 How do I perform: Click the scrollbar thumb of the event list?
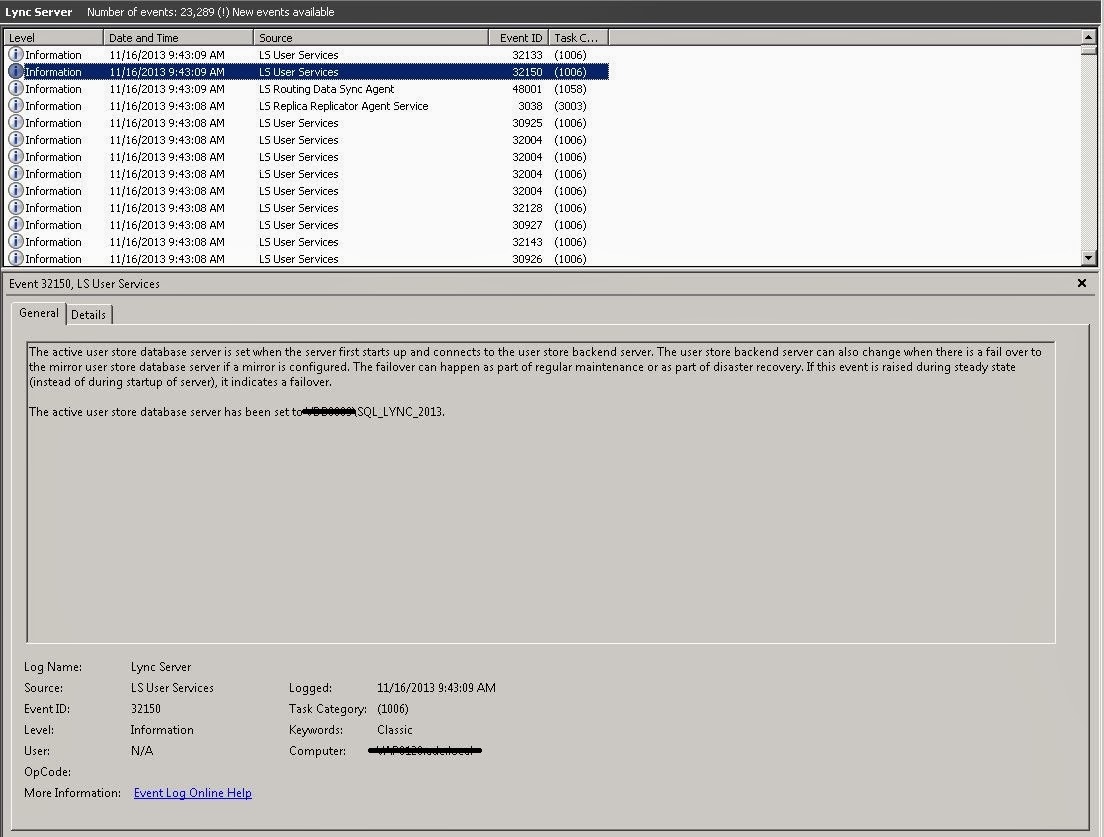tap(1089, 50)
